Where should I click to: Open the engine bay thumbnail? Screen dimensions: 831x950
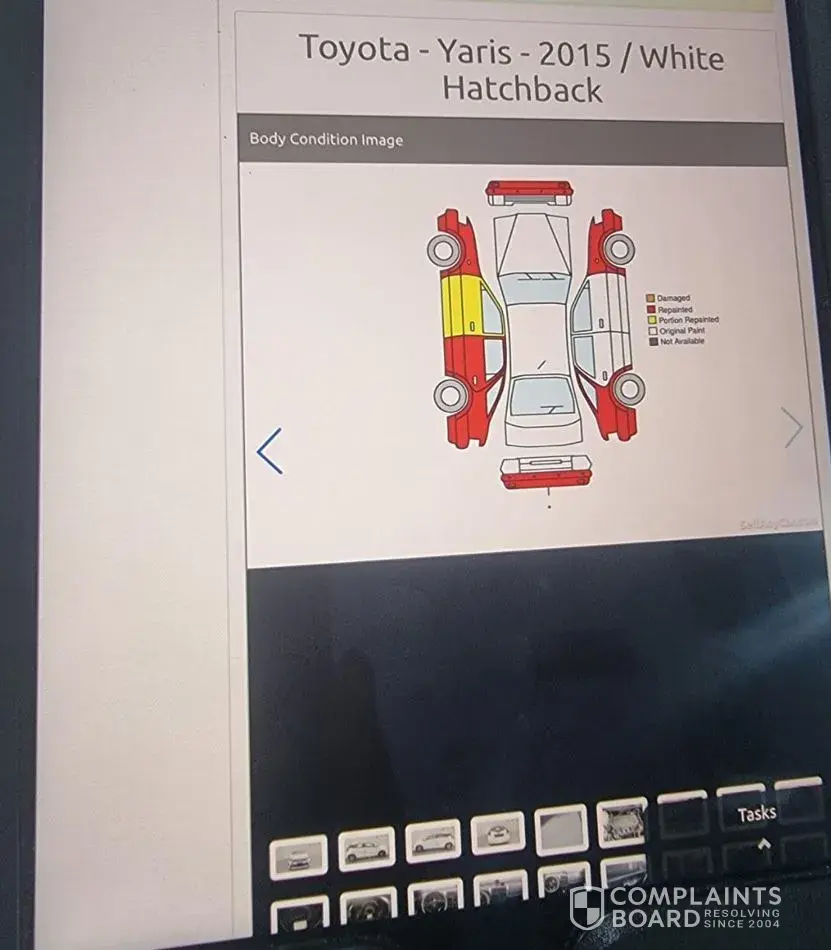(x=622, y=822)
